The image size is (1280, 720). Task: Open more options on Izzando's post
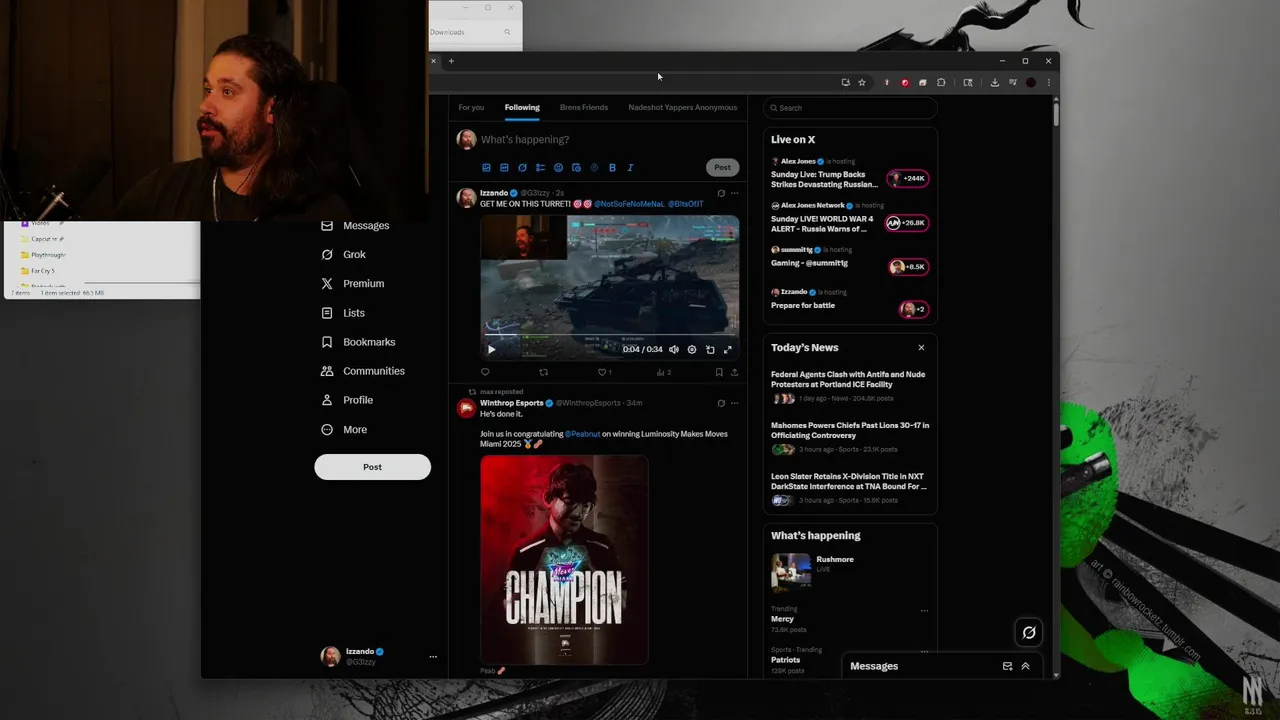(734, 193)
